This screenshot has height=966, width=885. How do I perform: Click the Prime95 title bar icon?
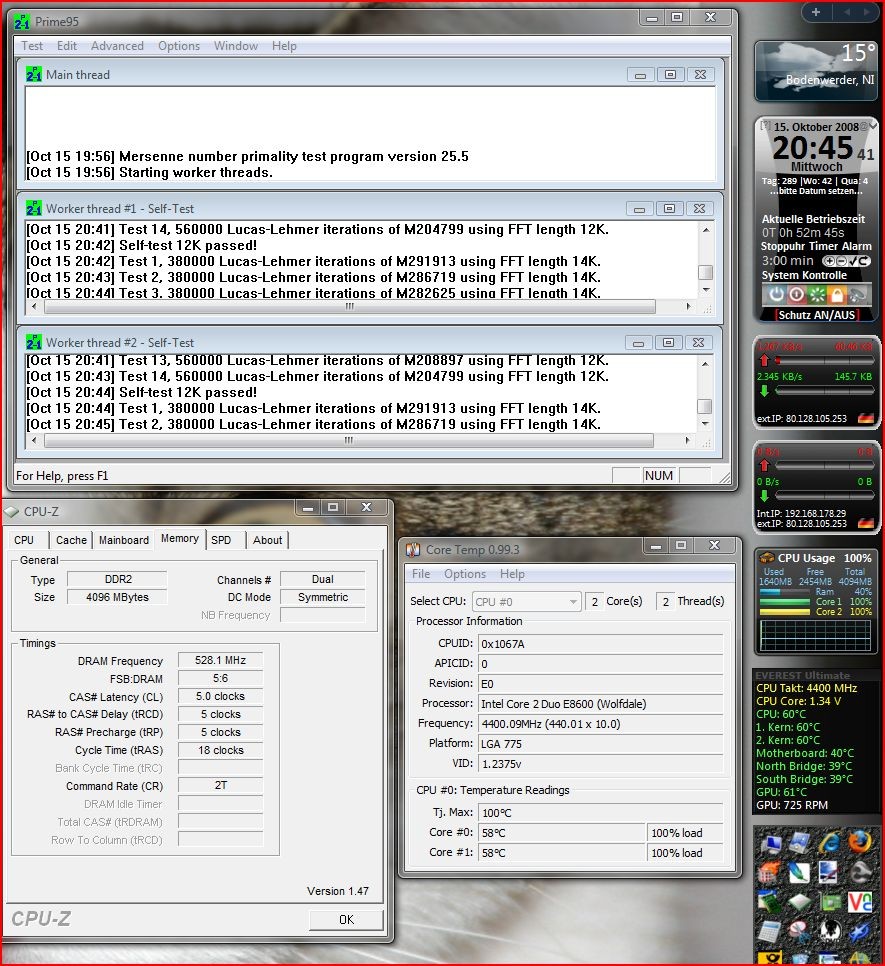tap(22, 22)
